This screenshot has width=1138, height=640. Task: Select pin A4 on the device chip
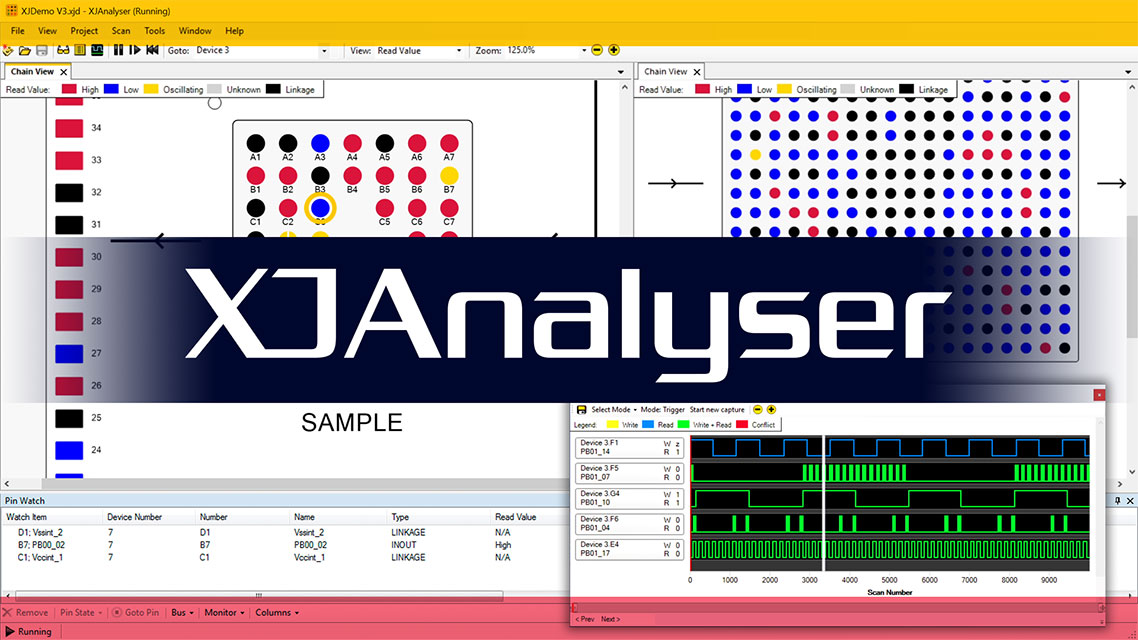tap(352, 144)
